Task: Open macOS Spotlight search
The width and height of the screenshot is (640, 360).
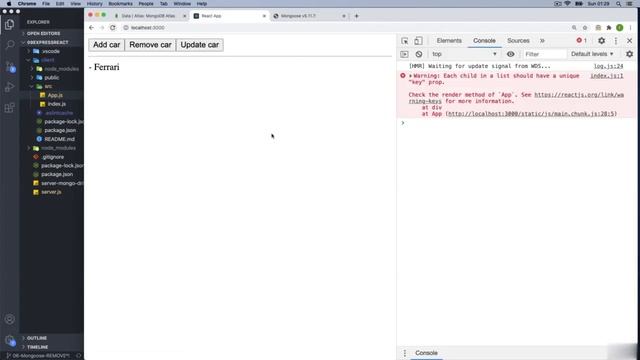Action: tap(618, 4)
